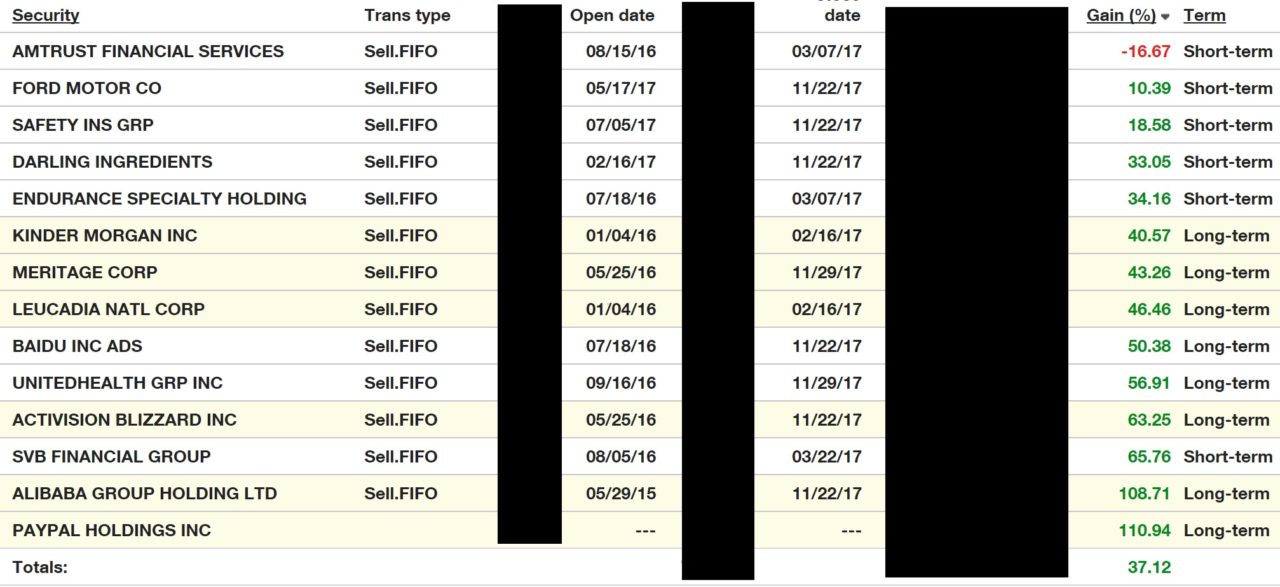This screenshot has width=1280, height=587.
Task: Select ALIBABA GROUP HOLDING LTD entry
Action: 144,494
